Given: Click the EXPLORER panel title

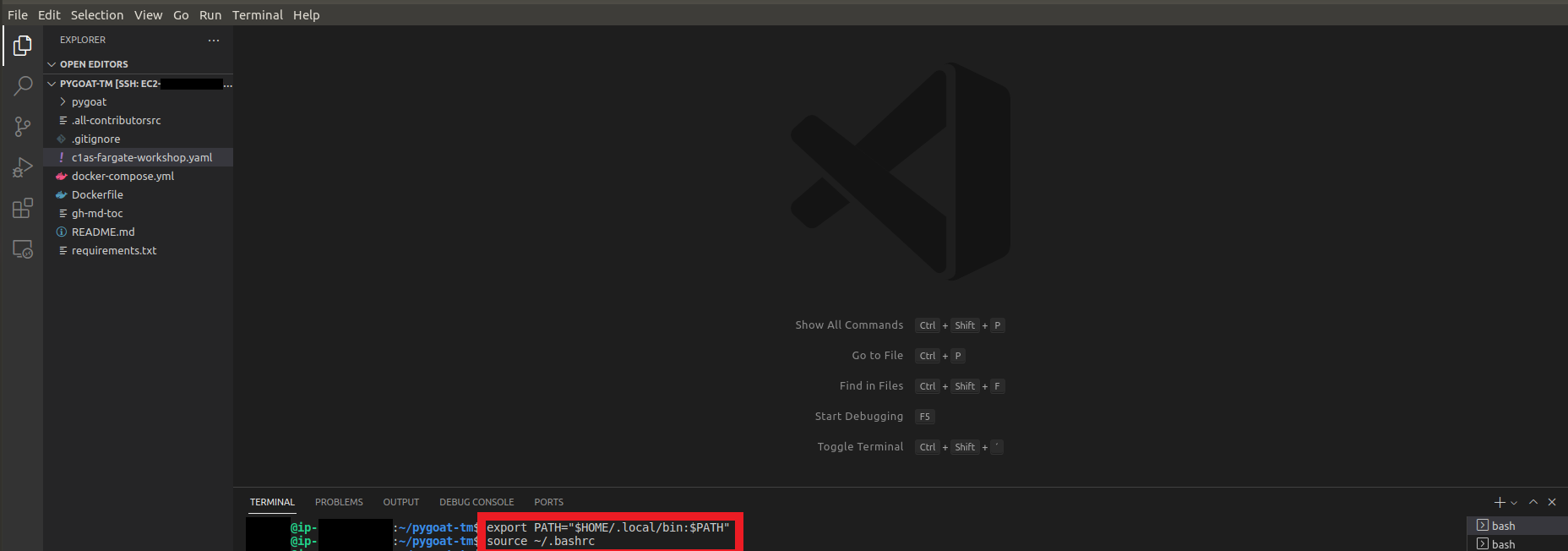Looking at the screenshot, I should (83, 40).
